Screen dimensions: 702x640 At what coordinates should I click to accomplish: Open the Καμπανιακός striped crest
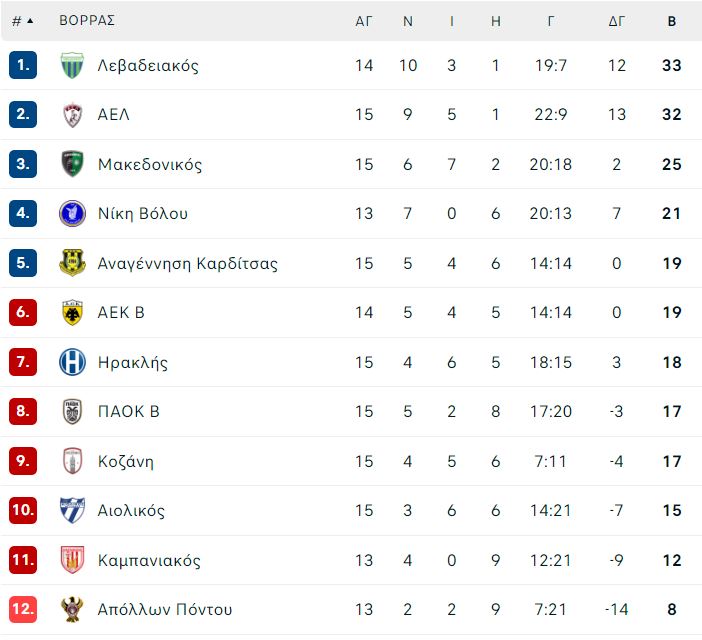tap(72, 559)
